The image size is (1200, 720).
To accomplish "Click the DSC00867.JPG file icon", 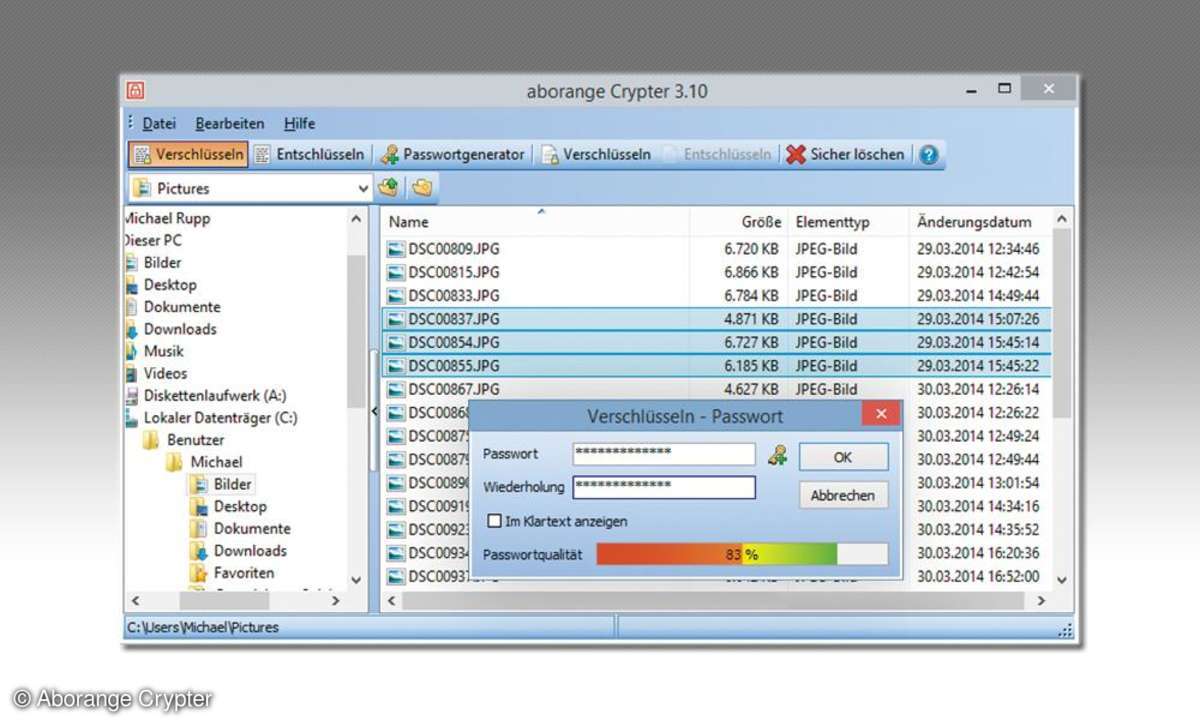I will 396,389.
